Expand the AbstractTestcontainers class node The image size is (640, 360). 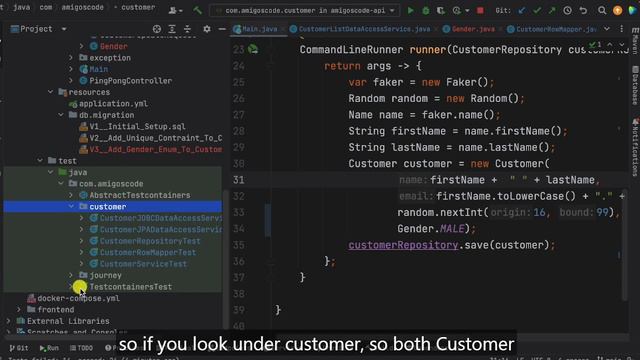coord(71,196)
